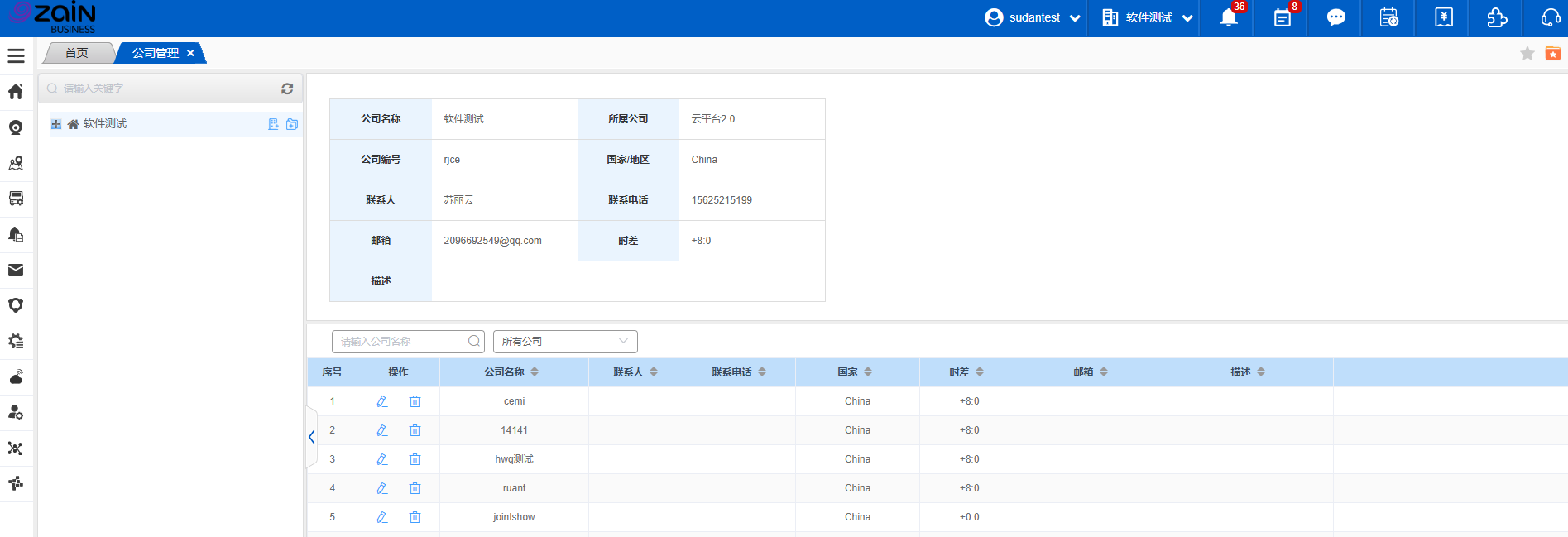Open the 软件测试 company switcher in header
Viewport: 1568px width, 537px height.
[x=1148, y=18]
